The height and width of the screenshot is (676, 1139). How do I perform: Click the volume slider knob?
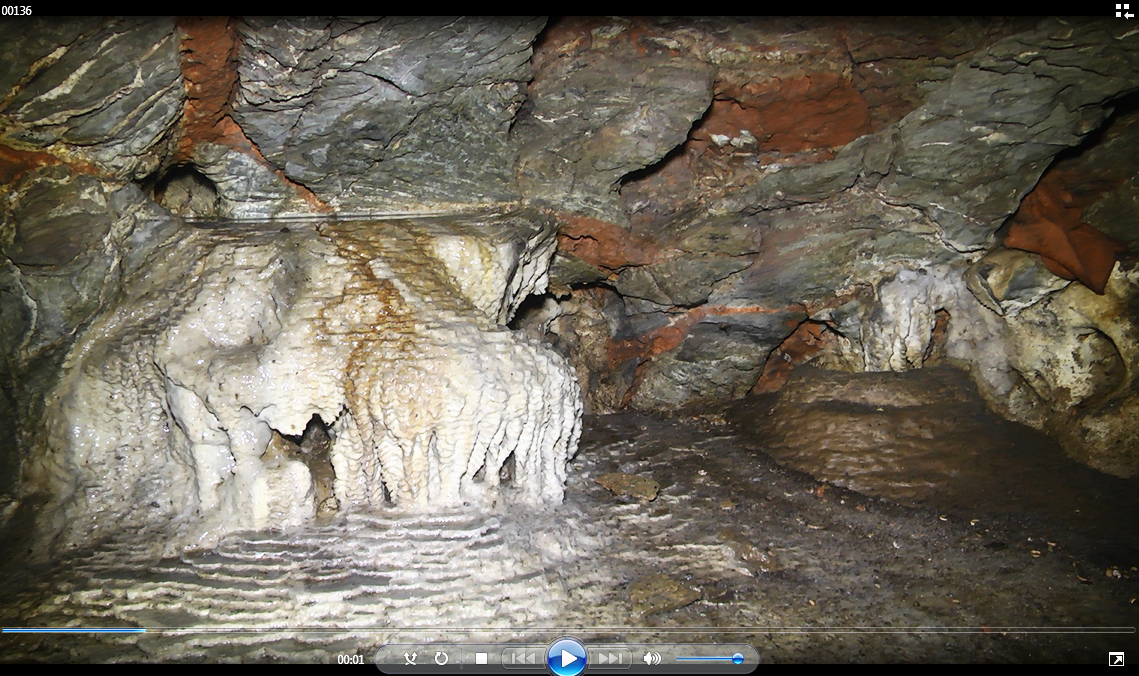[738, 658]
